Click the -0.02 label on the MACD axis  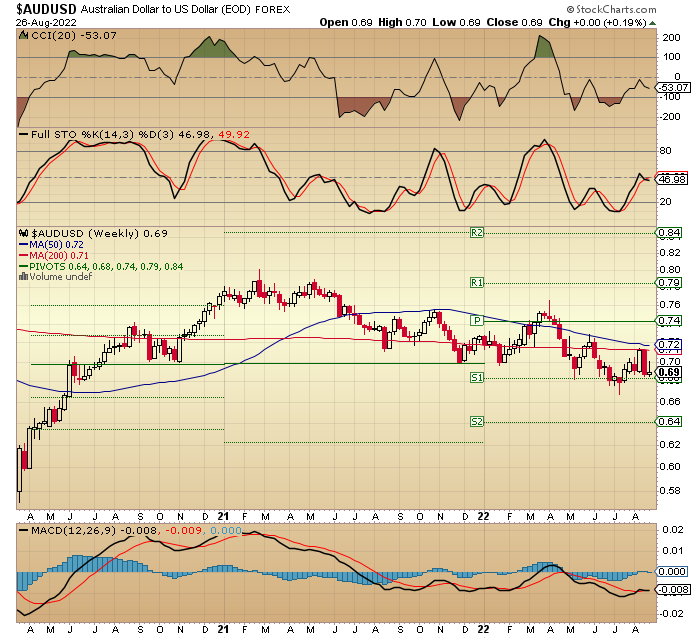click(x=671, y=614)
